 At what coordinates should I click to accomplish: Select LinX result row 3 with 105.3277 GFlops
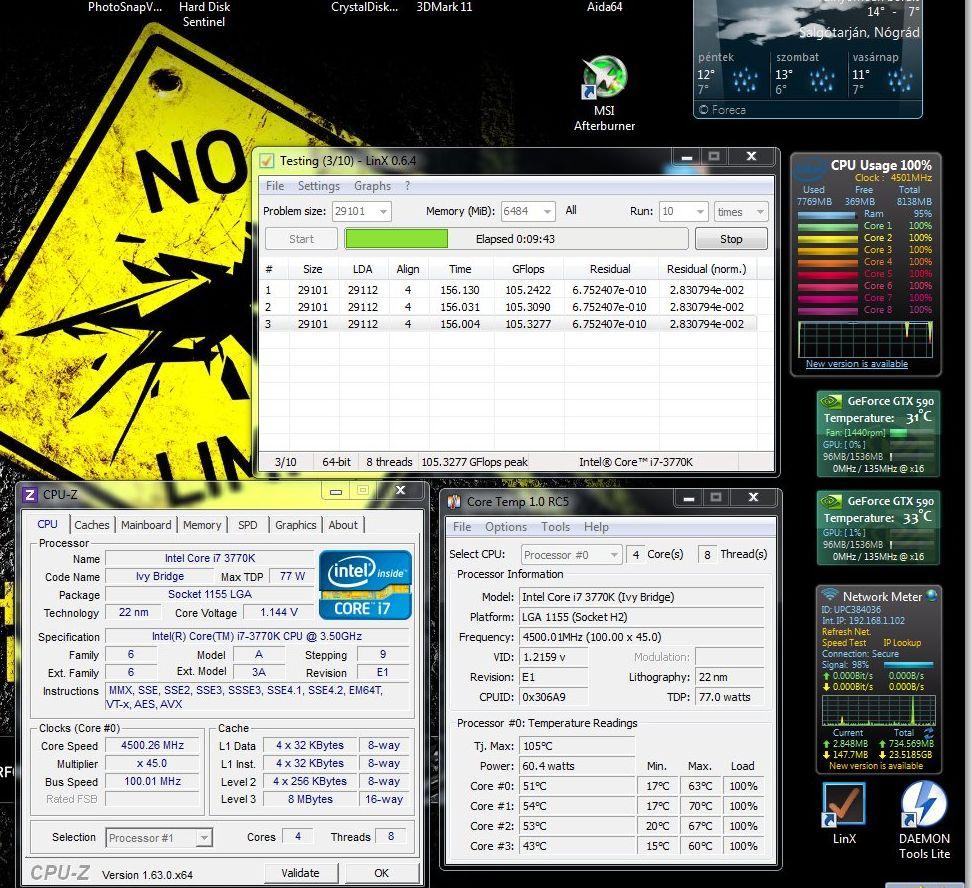pyautogui.click(x=507, y=324)
